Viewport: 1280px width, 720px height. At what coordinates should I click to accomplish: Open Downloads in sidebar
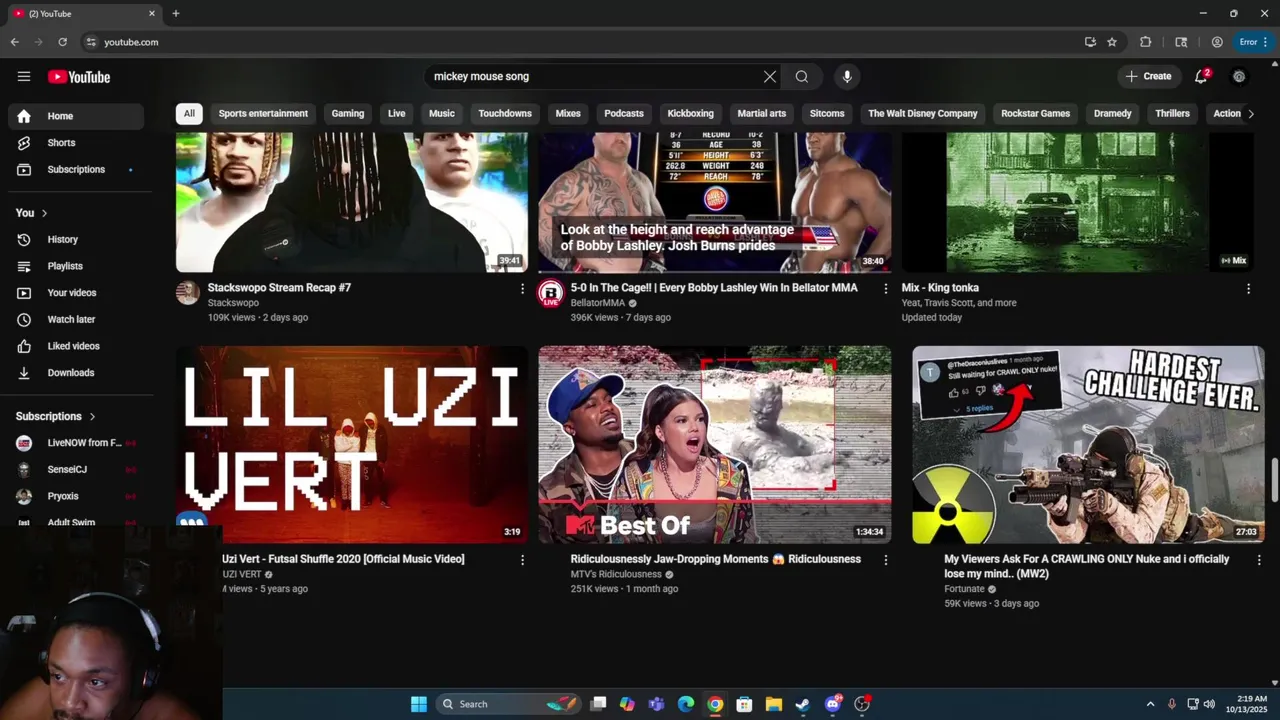click(x=76, y=373)
